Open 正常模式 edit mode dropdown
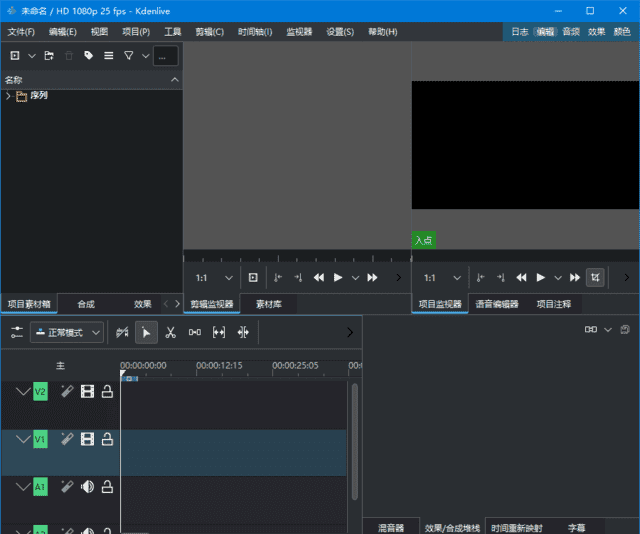Image resolution: width=640 pixels, height=534 pixels. tap(67, 333)
